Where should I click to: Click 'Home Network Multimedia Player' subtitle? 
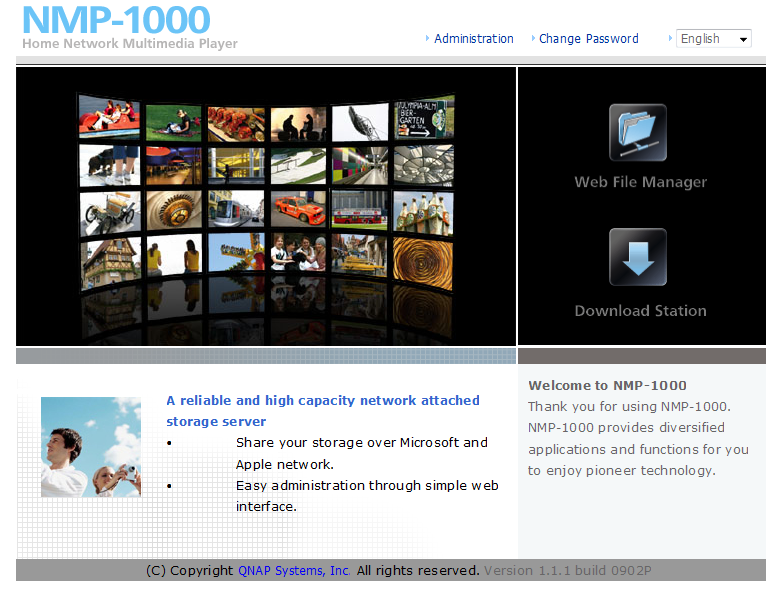click(130, 44)
